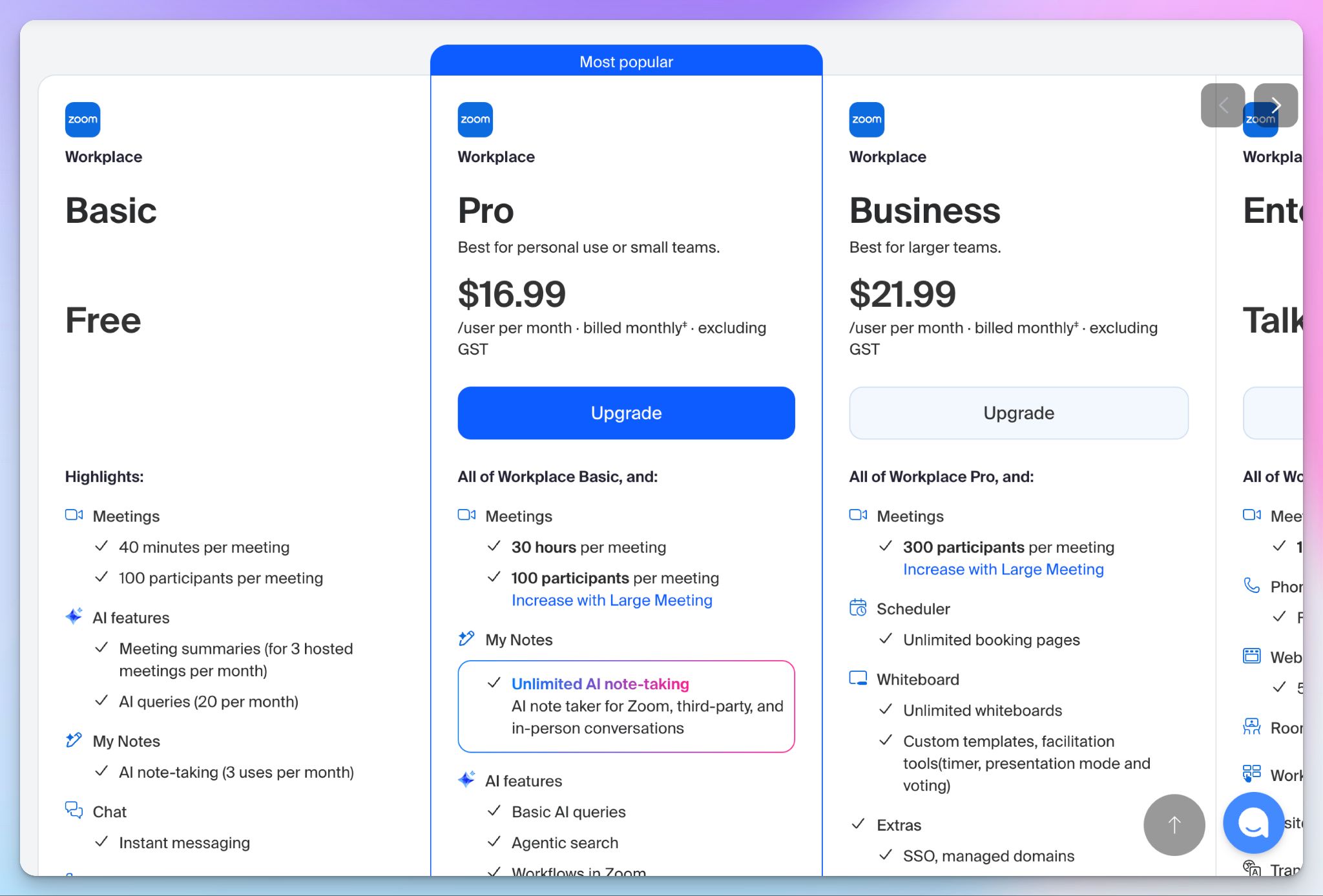Click the Free price text
This screenshot has height=896, width=1323.
coord(103,320)
